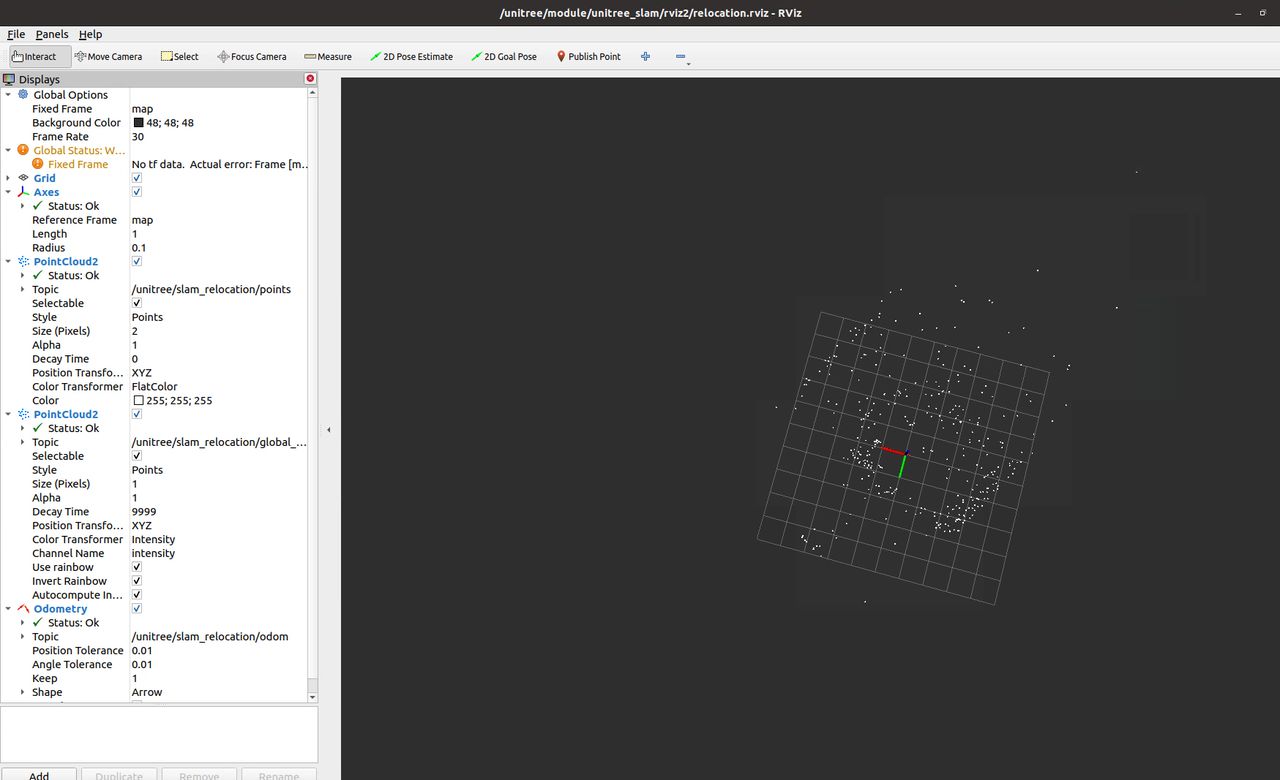Open the File menu

coord(16,34)
